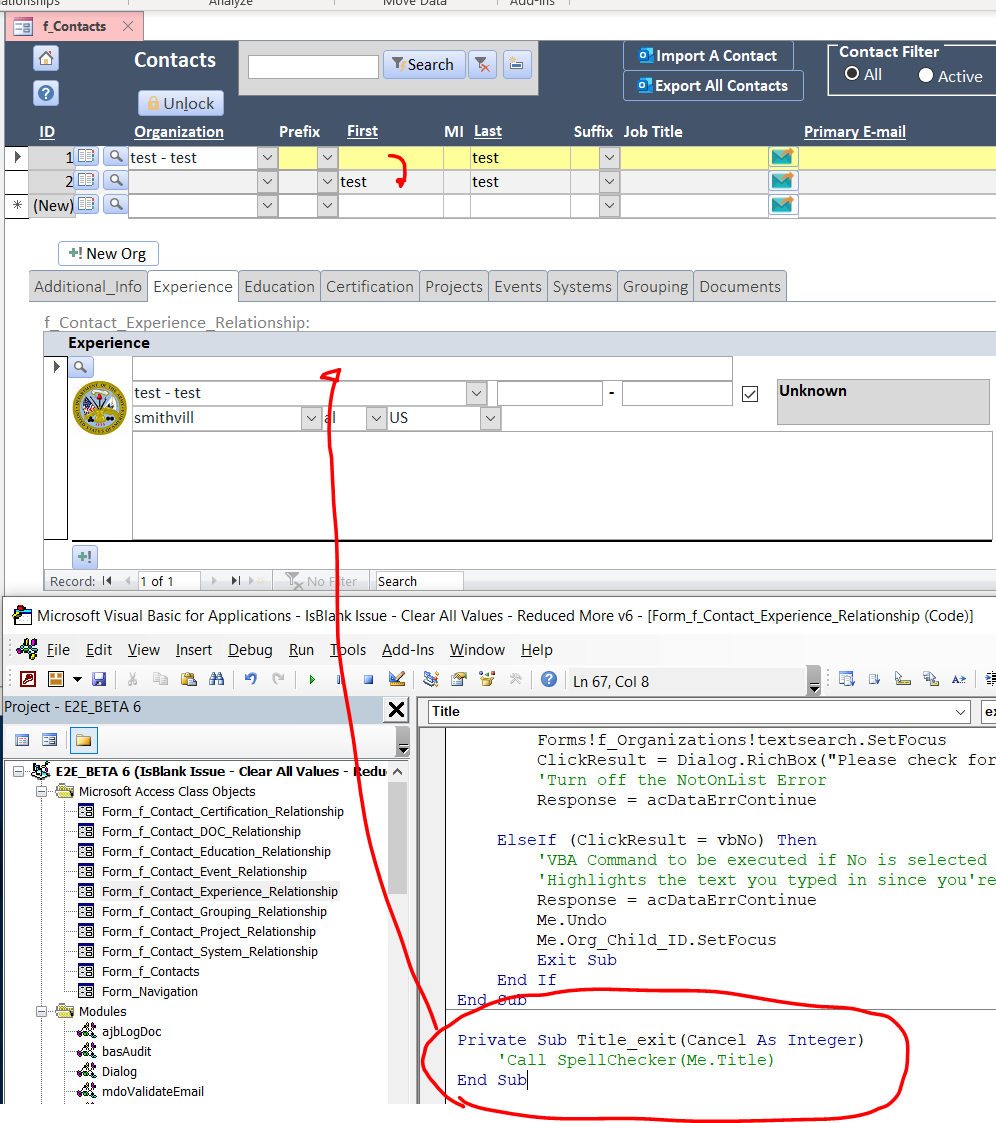
Task: Select Form_f_Contacts in project tree
Action: click(150, 971)
